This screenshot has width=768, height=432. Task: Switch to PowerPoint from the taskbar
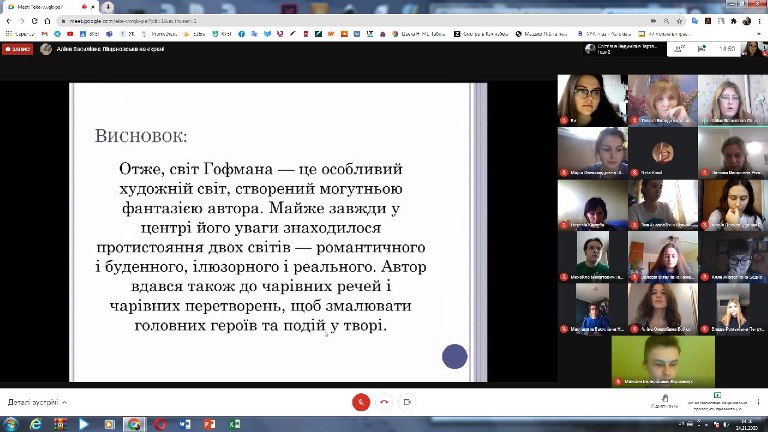(x=210, y=424)
